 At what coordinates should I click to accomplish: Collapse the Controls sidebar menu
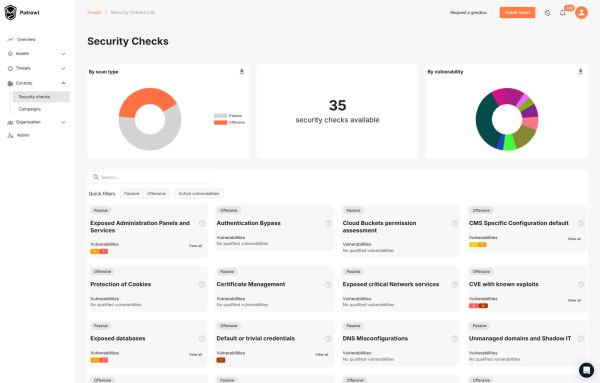click(37, 83)
